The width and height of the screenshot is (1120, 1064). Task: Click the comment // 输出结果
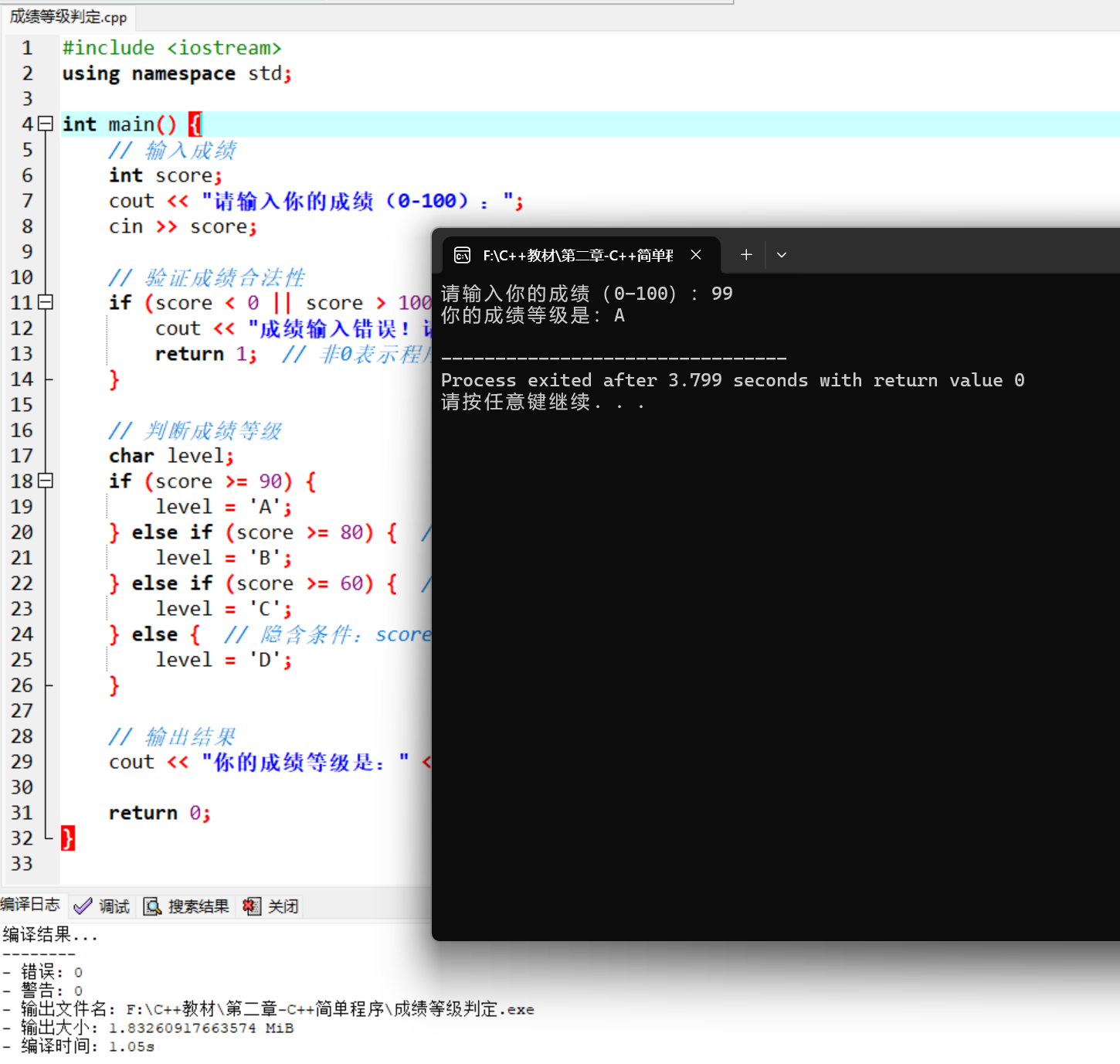tap(171, 736)
